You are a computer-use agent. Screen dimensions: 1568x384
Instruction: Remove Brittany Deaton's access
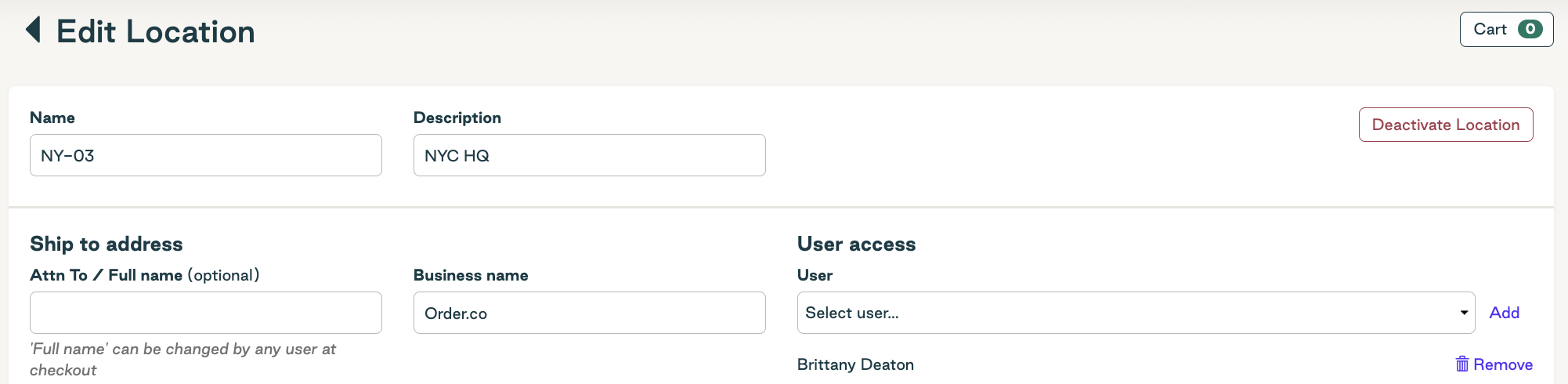point(1494,364)
